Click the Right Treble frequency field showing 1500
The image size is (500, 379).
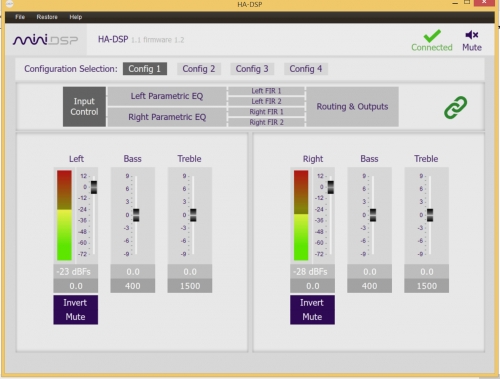click(x=427, y=286)
